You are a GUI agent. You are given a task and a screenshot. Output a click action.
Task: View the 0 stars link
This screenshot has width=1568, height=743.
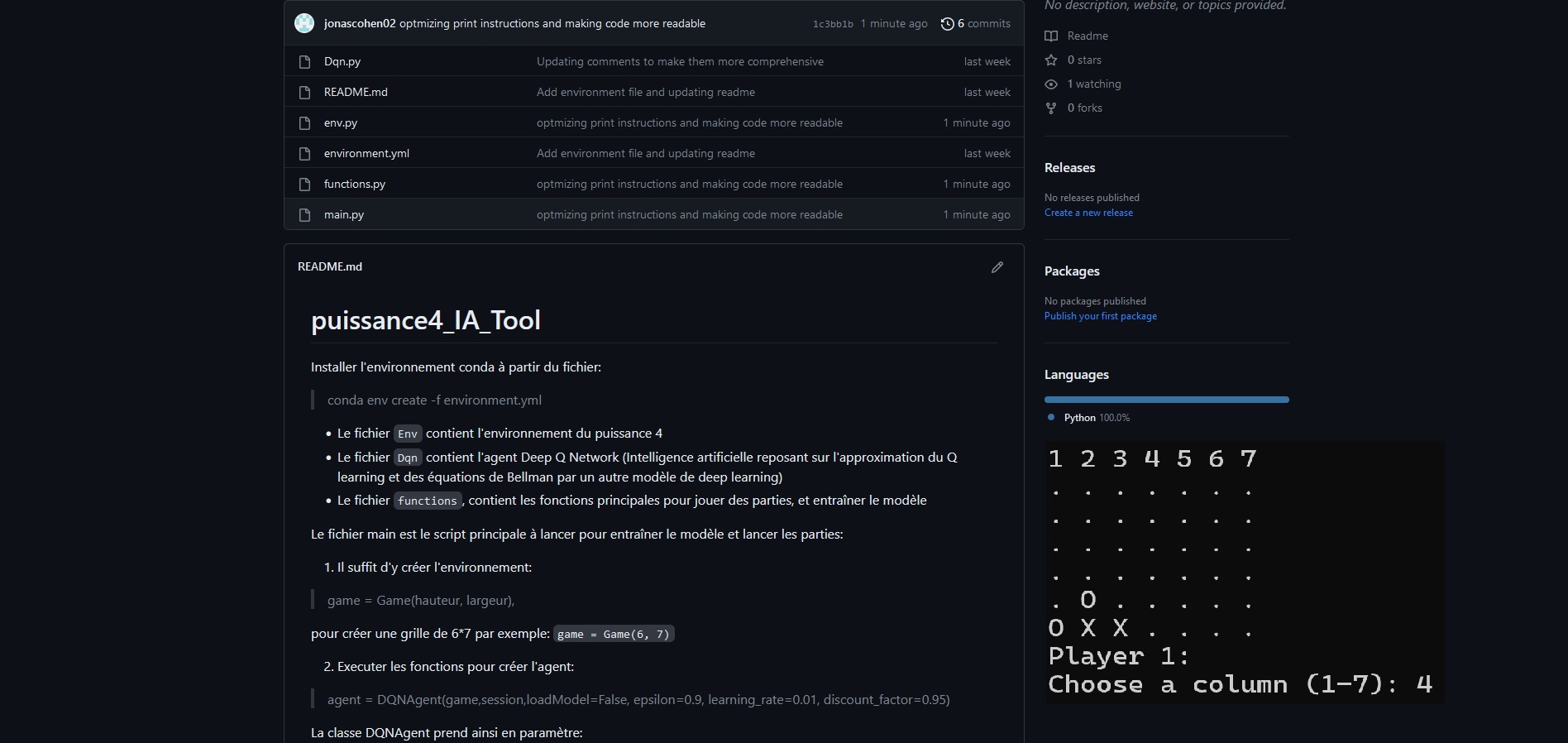[1084, 60]
